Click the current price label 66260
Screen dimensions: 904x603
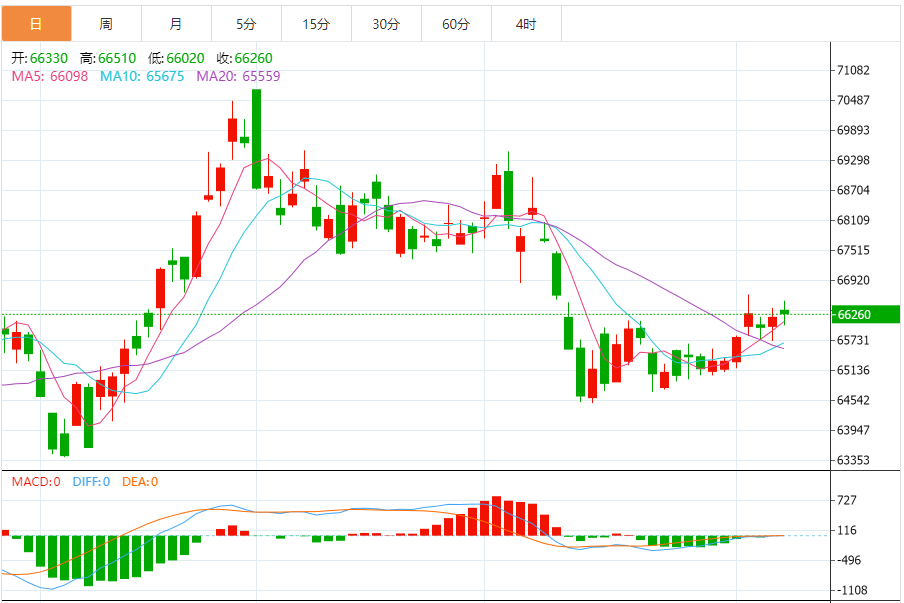point(865,315)
